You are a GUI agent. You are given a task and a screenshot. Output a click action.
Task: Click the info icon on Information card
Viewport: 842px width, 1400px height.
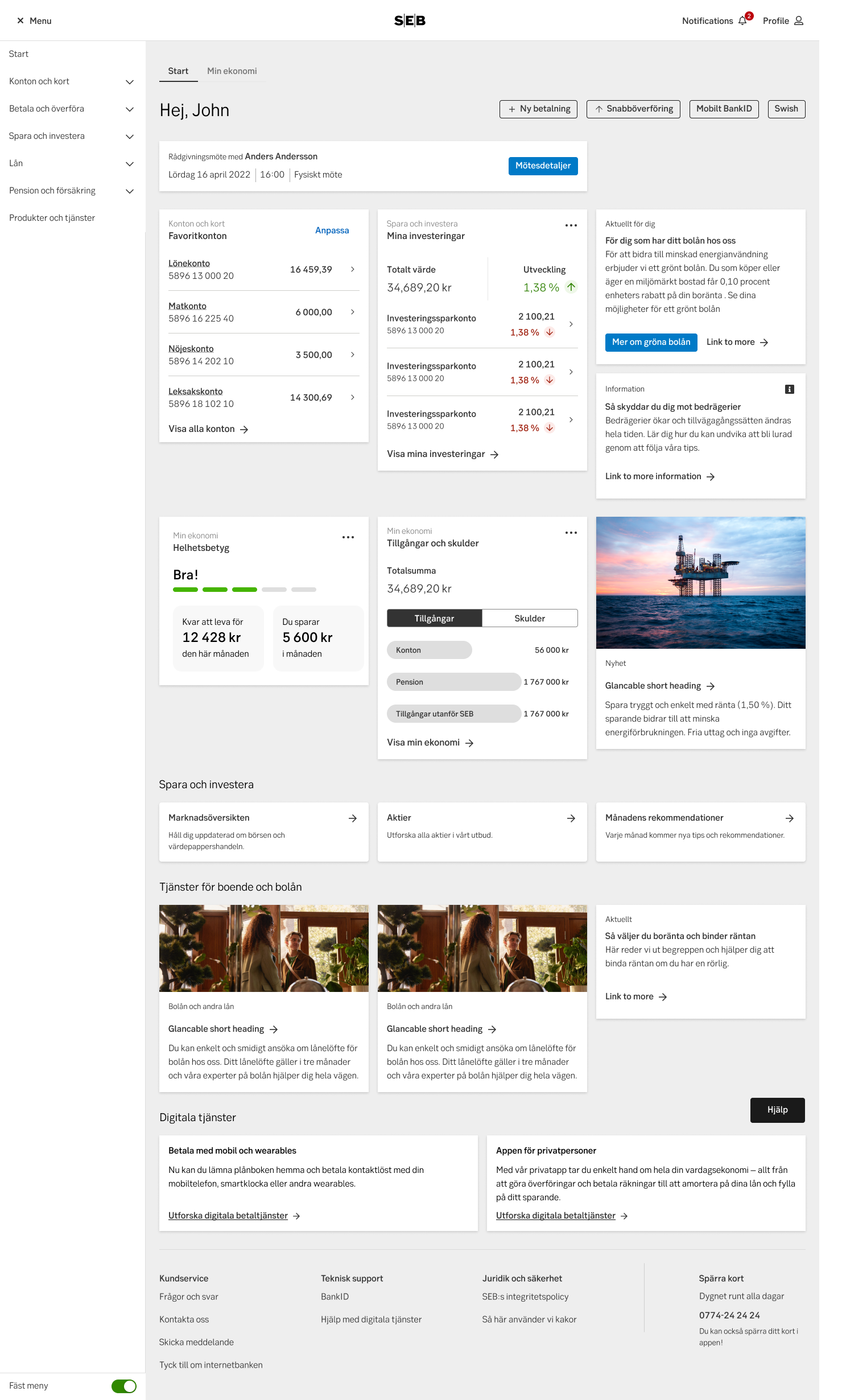click(x=789, y=389)
